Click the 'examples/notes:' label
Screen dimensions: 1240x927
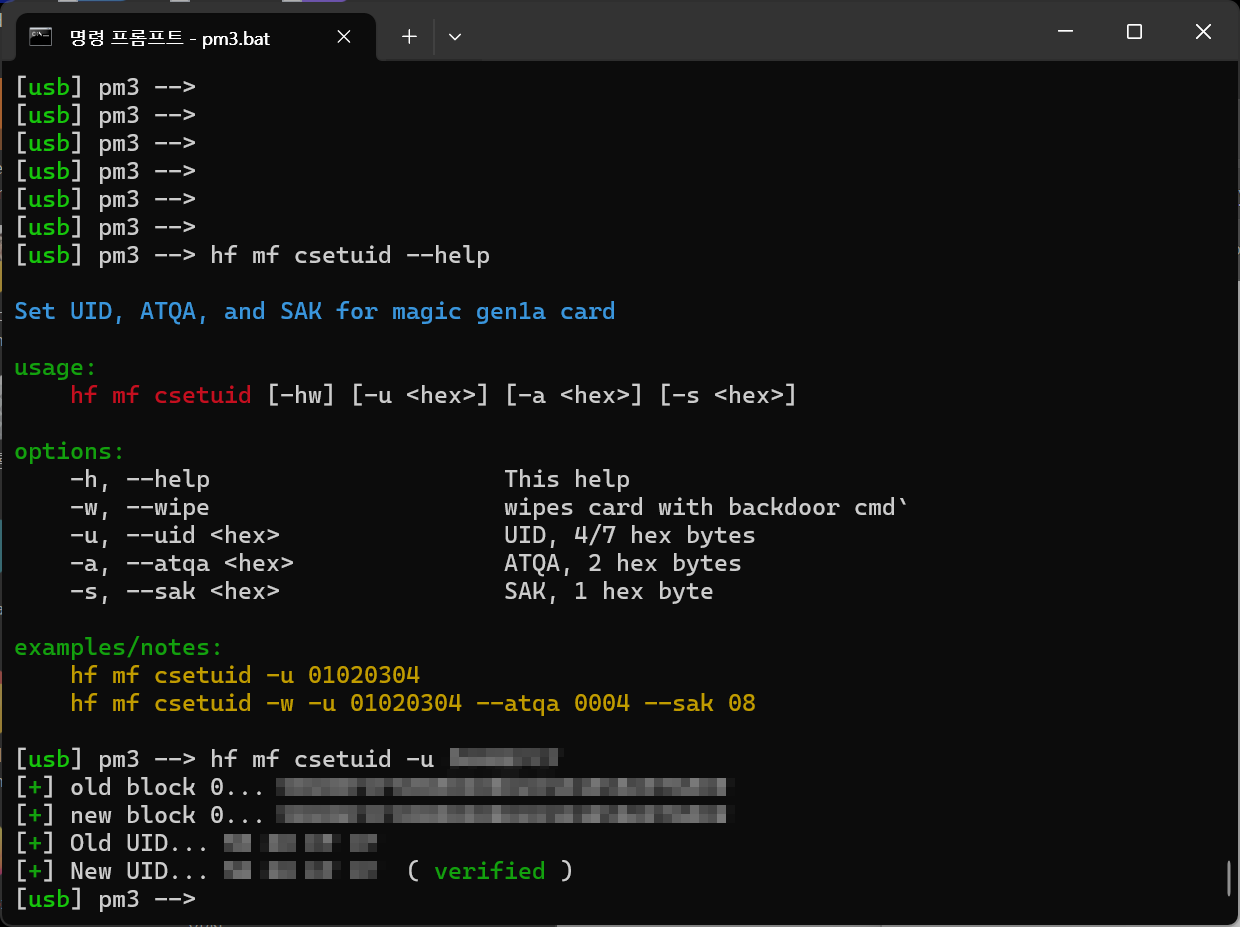tap(118, 647)
